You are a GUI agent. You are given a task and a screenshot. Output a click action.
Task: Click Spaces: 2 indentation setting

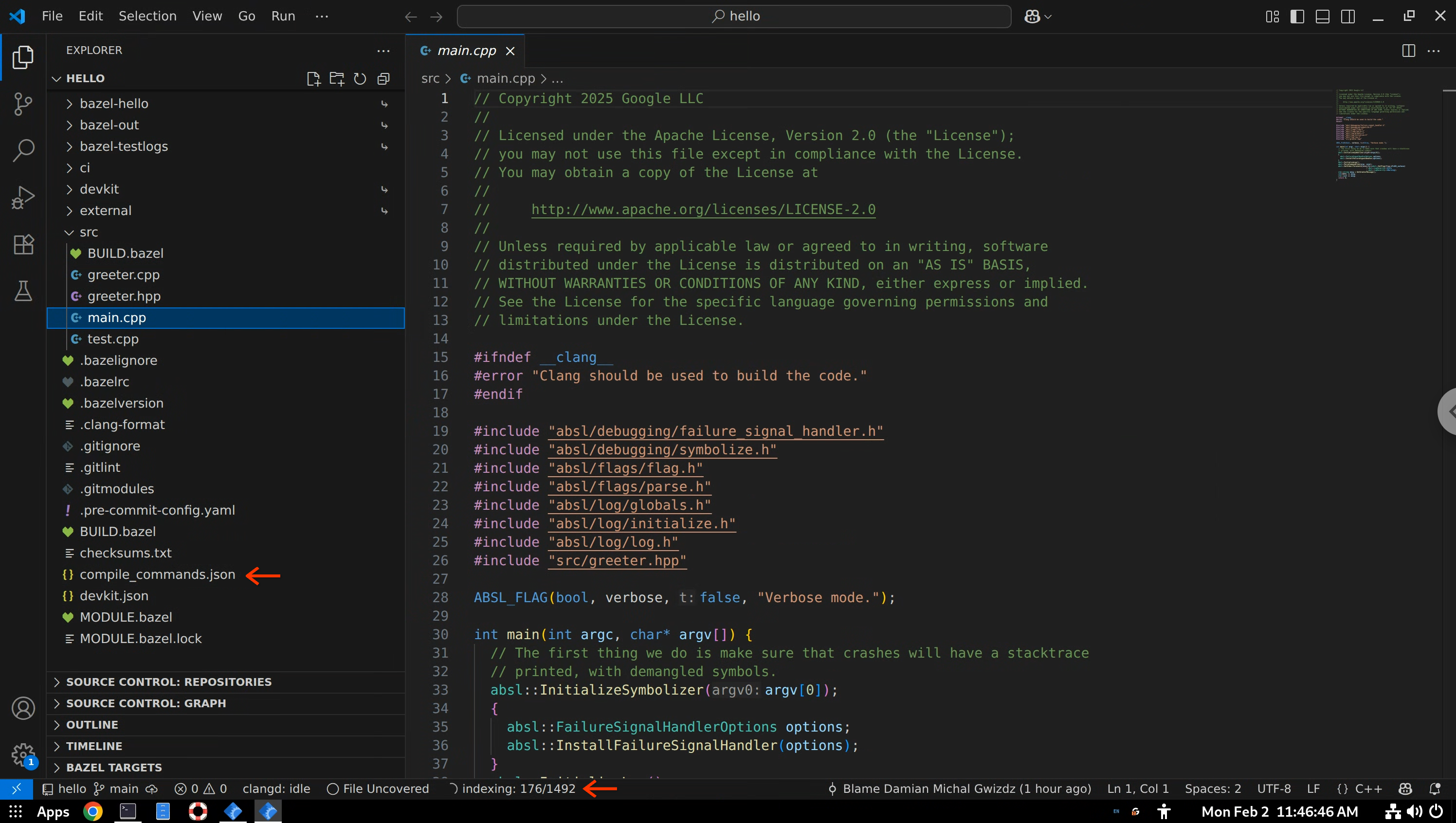coord(1213,788)
